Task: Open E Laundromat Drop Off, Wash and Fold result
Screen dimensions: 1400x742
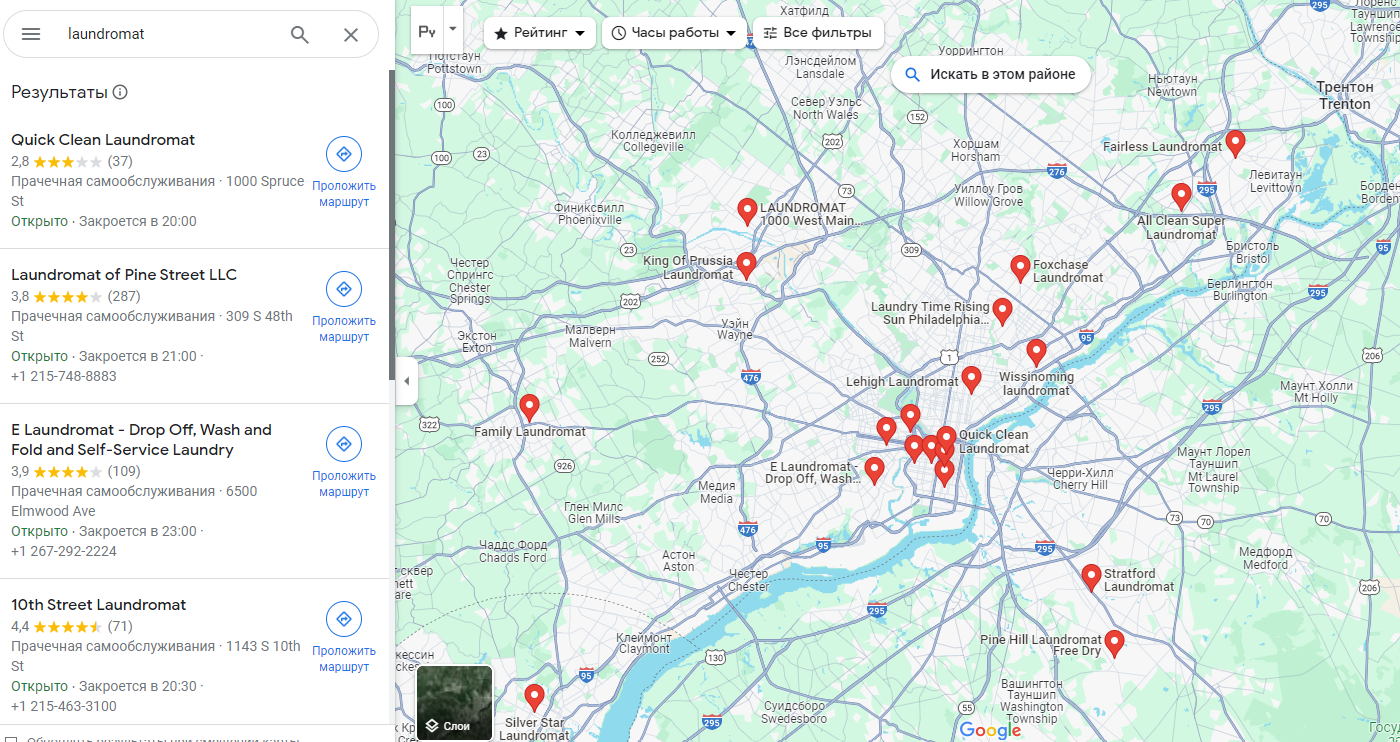Action: [141, 440]
